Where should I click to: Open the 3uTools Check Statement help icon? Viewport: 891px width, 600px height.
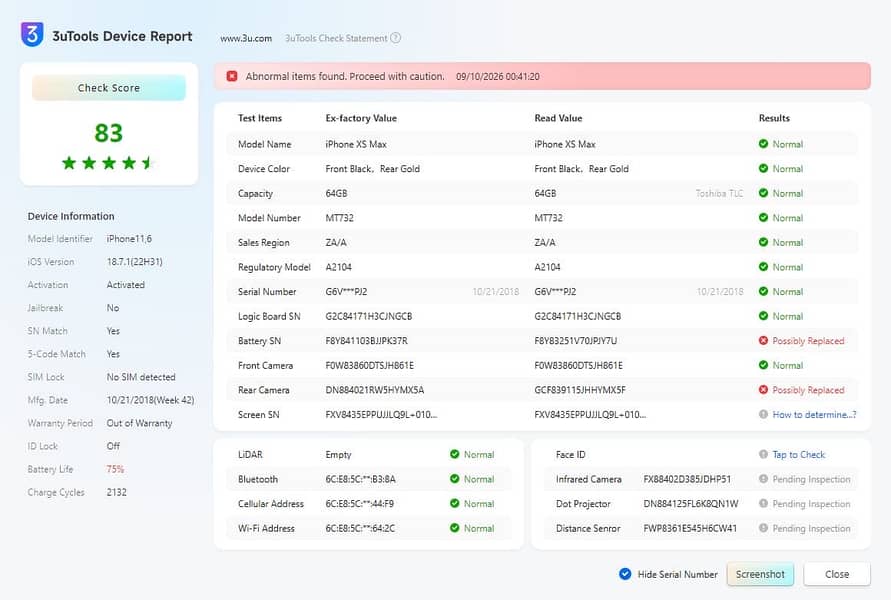click(x=395, y=38)
